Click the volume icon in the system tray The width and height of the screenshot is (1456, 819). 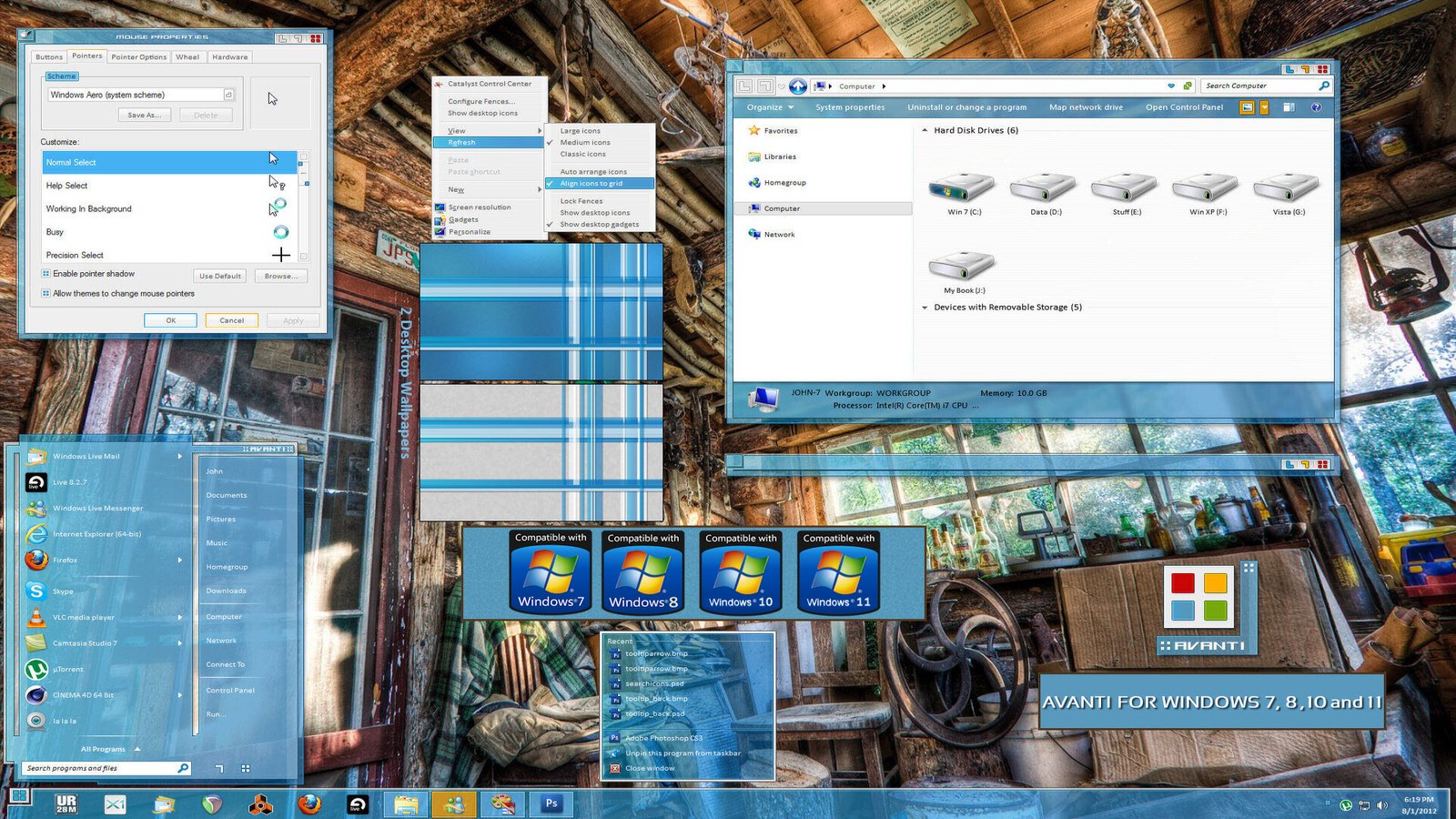(1382, 804)
